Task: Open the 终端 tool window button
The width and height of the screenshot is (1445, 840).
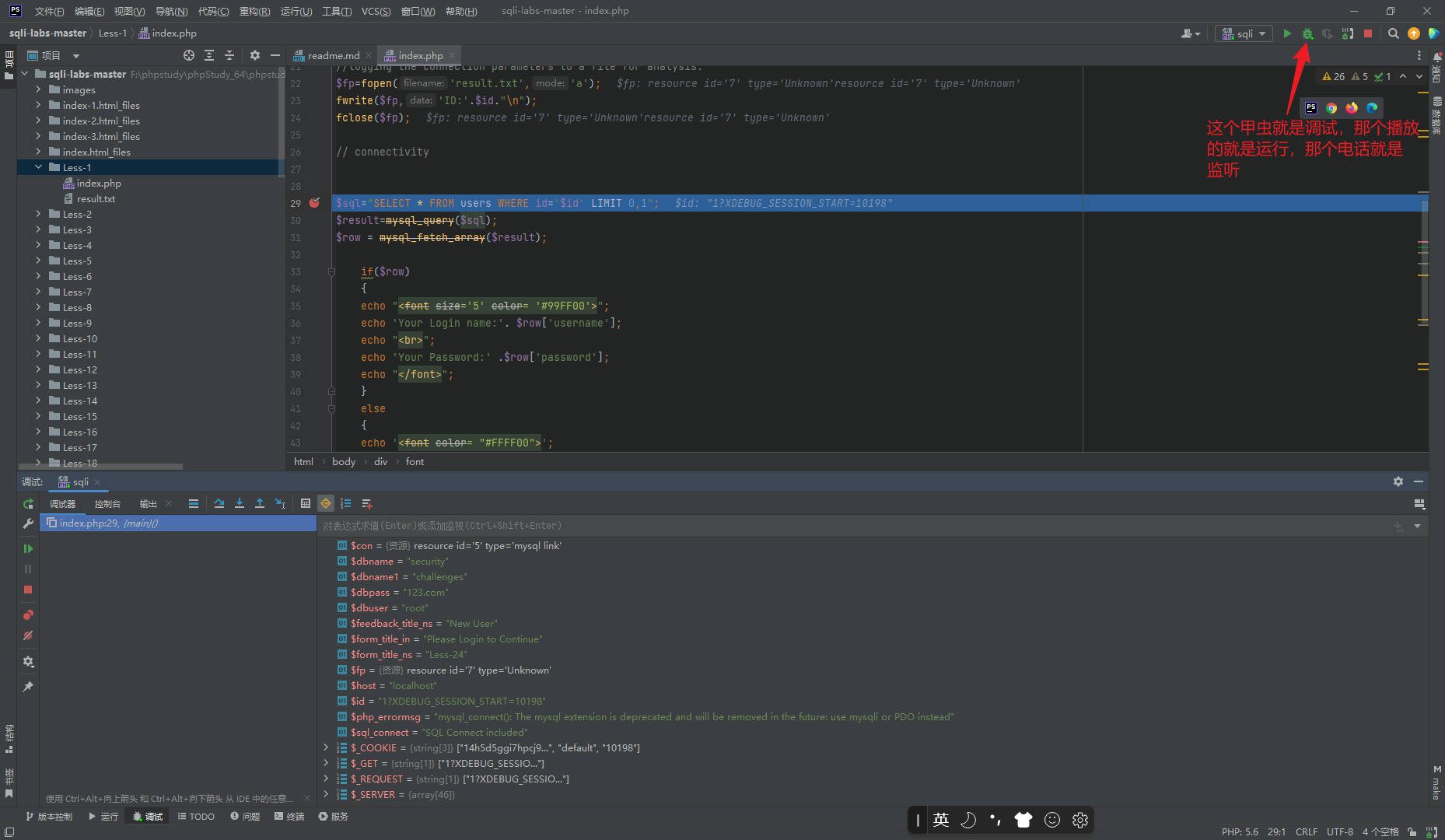Action: coord(289,816)
